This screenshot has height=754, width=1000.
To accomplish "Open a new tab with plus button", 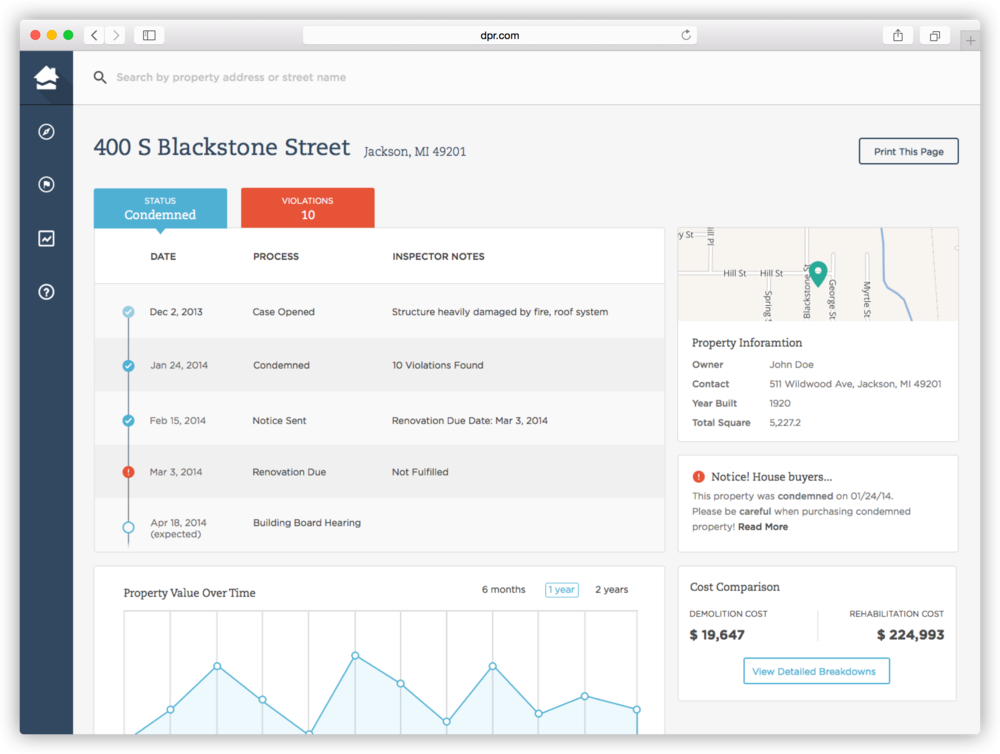I will coord(970,40).
